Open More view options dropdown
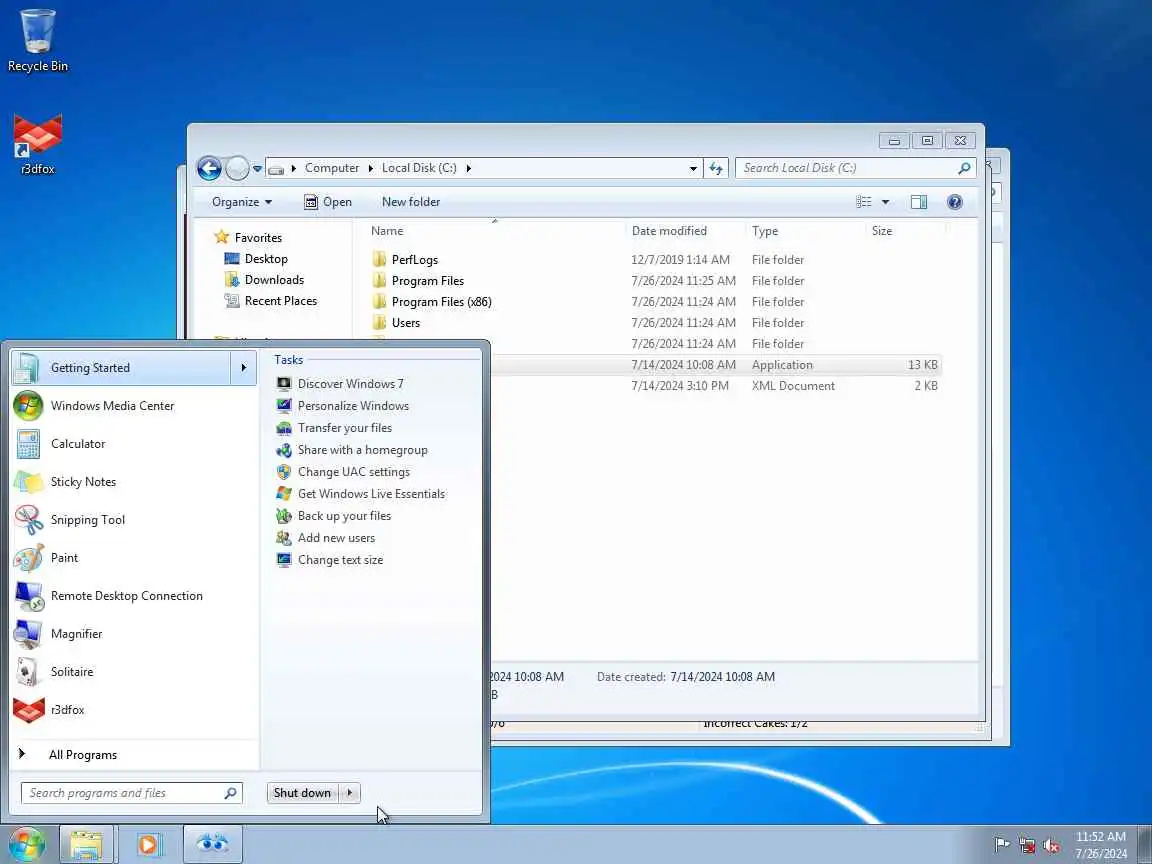This screenshot has height=864, width=1152. (885, 202)
